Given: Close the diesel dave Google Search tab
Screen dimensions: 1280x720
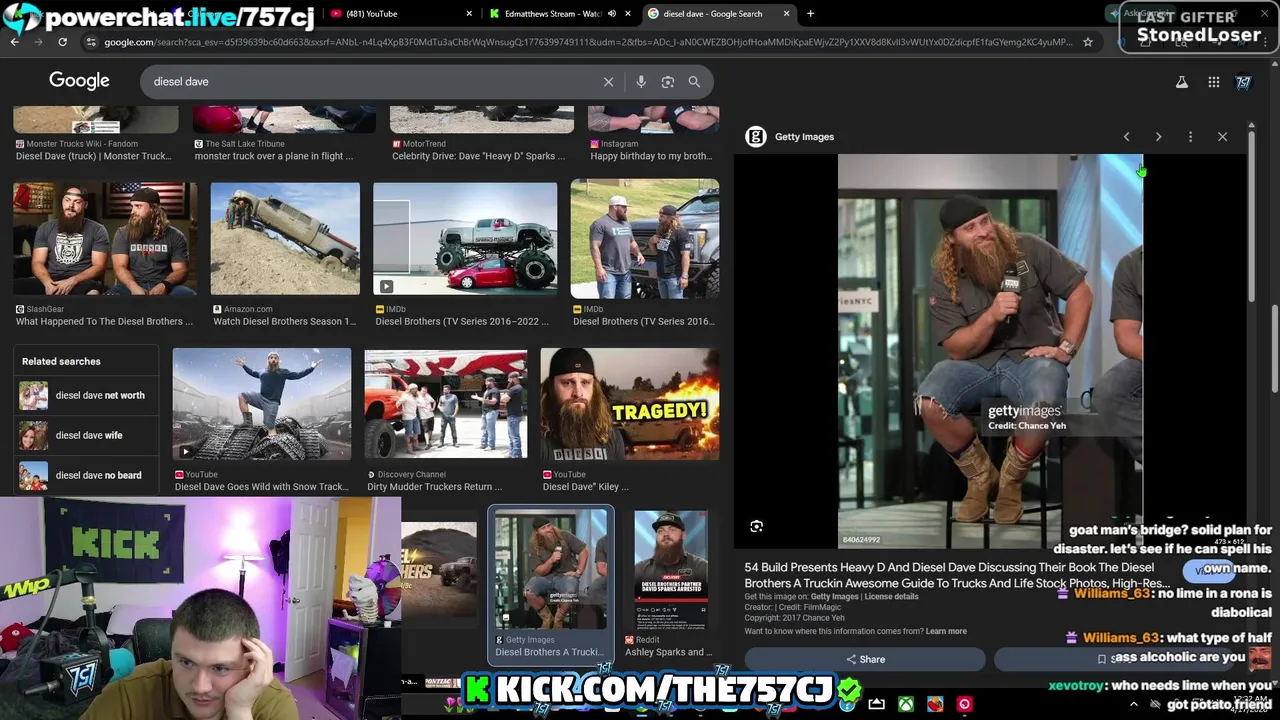Looking at the screenshot, I should (x=786, y=14).
